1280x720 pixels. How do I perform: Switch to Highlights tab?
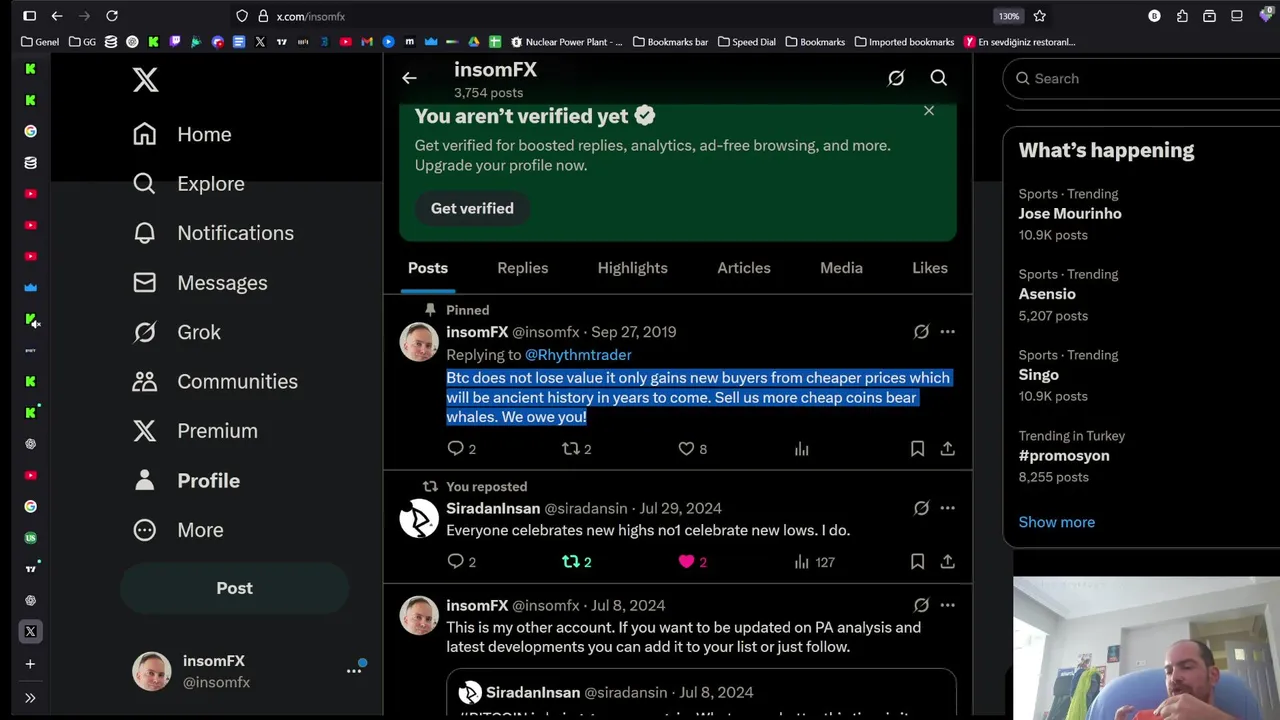[x=633, y=268]
